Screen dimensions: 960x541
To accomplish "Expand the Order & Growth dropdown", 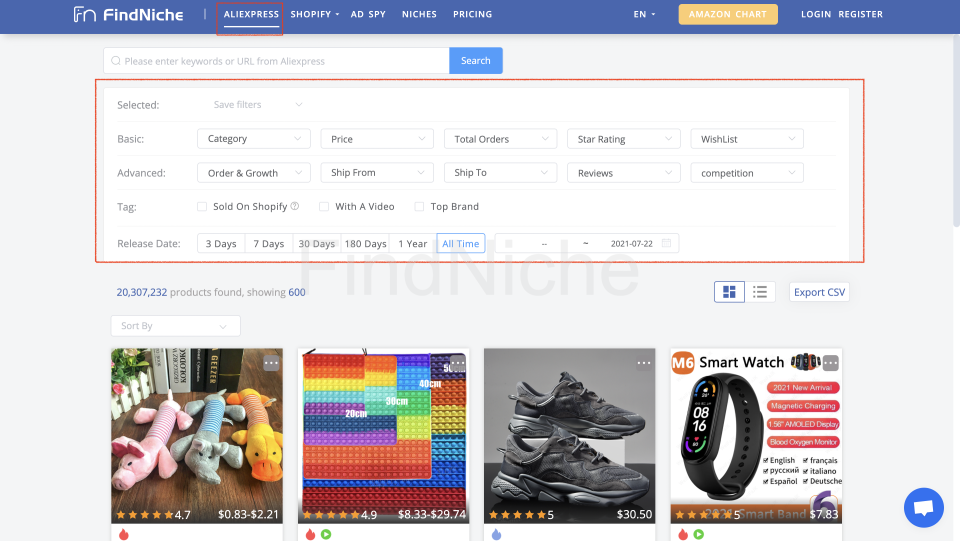I will tap(254, 173).
